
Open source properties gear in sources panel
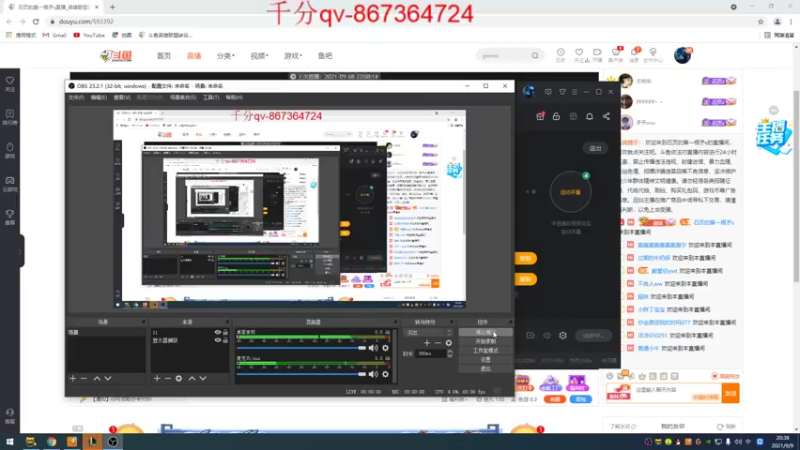[x=179, y=379]
